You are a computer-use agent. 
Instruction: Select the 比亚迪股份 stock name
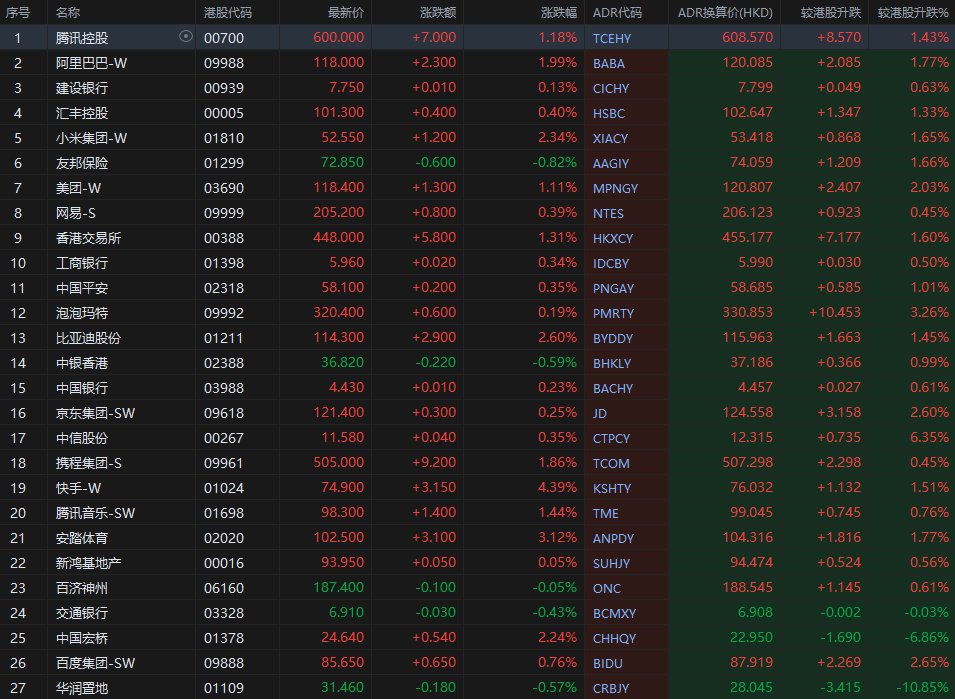pyautogui.click(x=88, y=337)
